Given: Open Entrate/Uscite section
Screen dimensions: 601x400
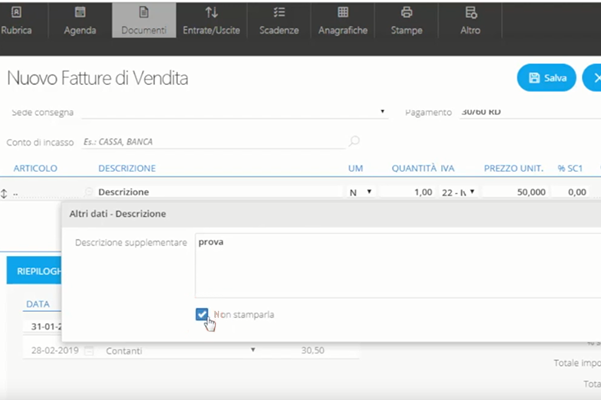Looking at the screenshot, I should coord(211,20).
